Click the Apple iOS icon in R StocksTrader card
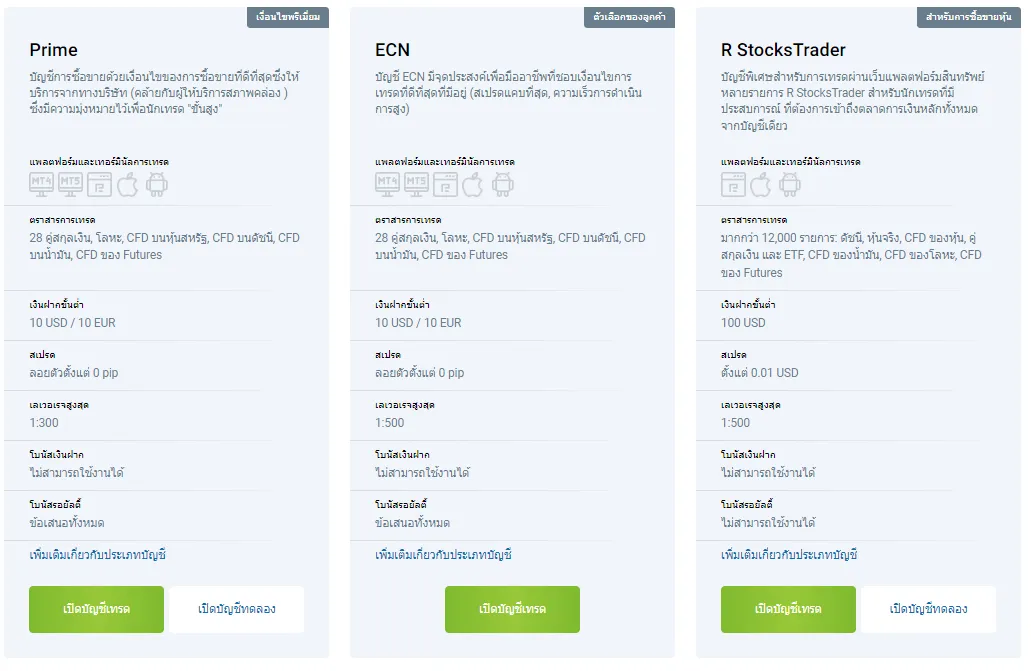 point(761,184)
